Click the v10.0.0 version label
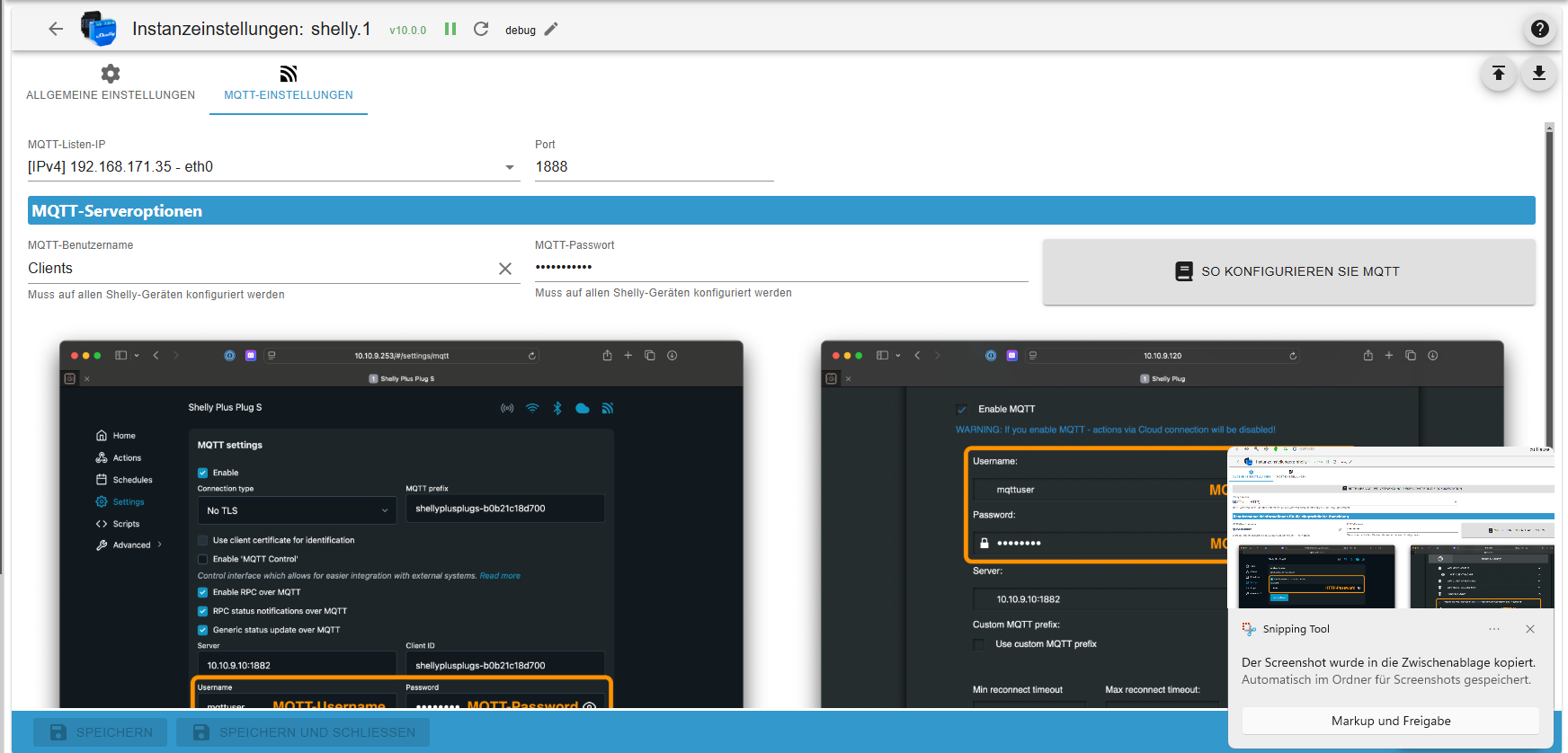The height and width of the screenshot is (753, 1568). click(408, 30)
